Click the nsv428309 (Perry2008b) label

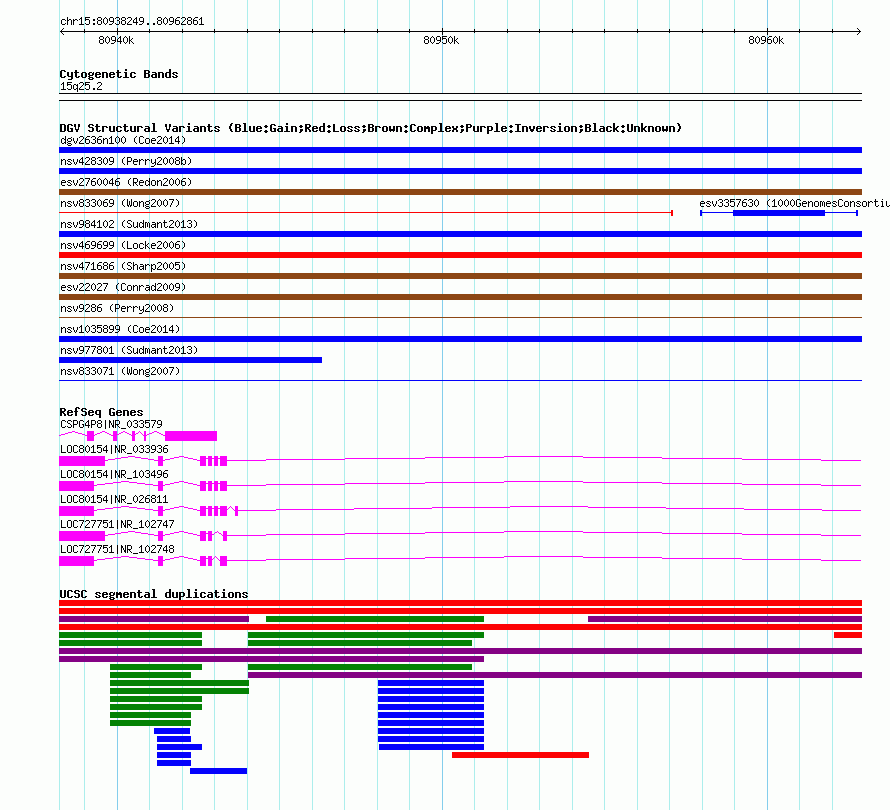point(126,161)
